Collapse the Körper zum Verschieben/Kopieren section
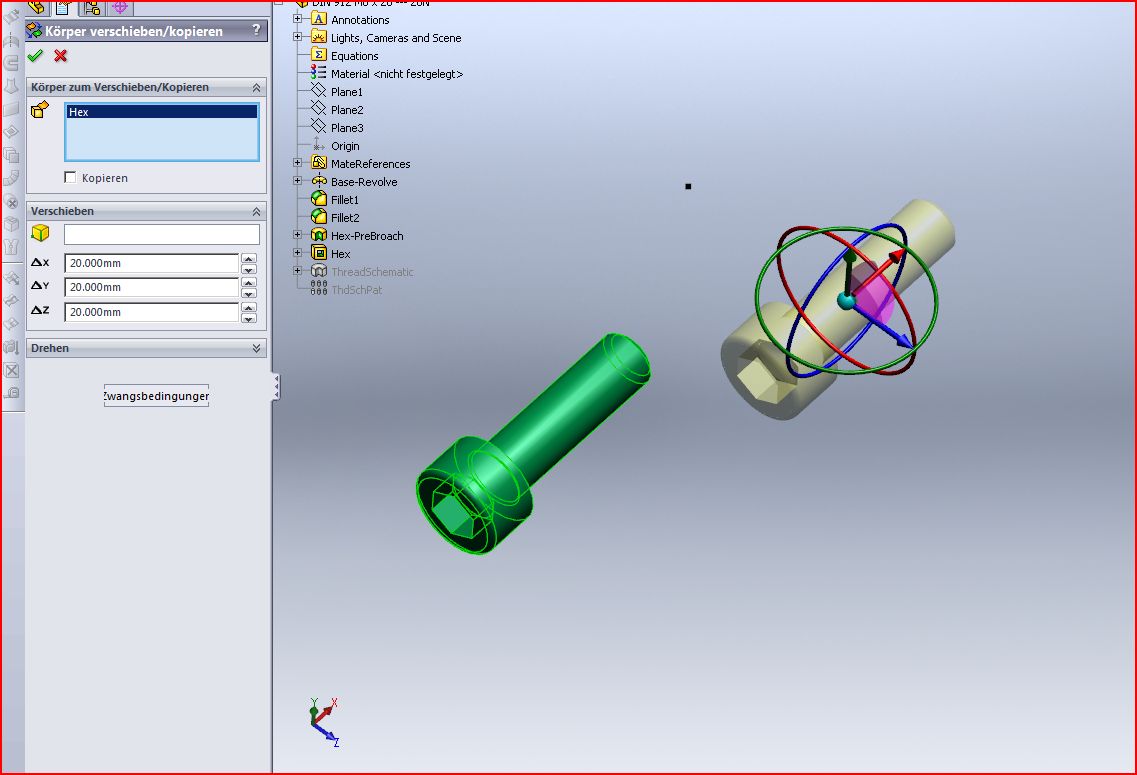Viewport: 1137px width, 775px height. (256, 87)
